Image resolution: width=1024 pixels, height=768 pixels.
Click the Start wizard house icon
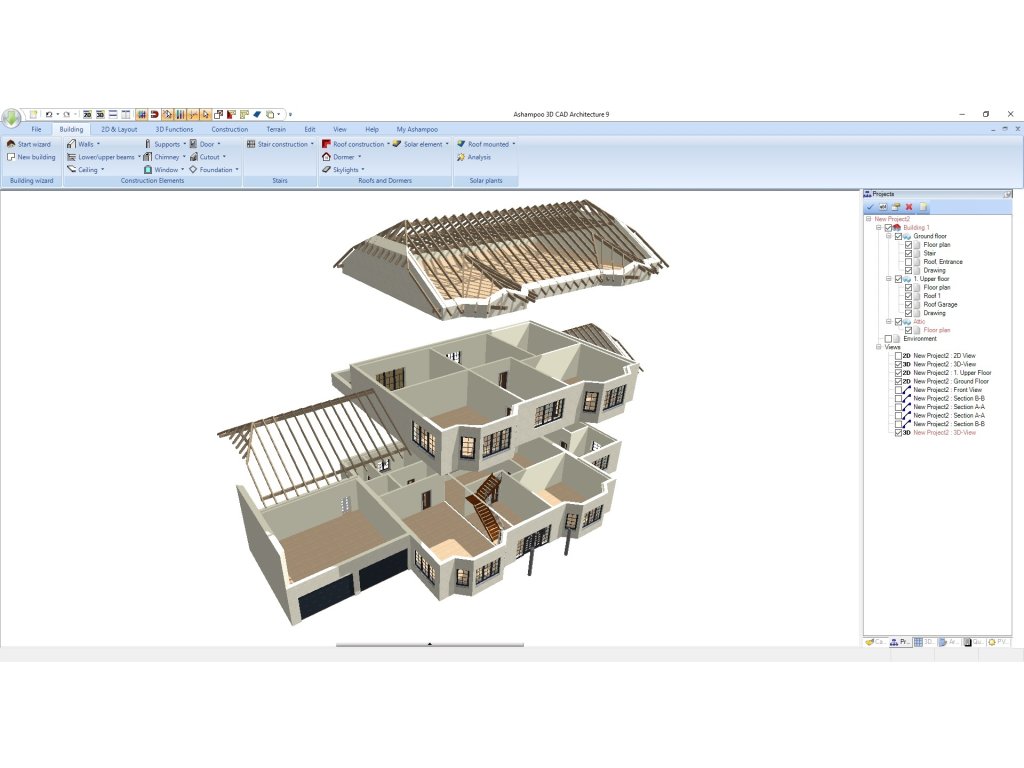[11, 144]
